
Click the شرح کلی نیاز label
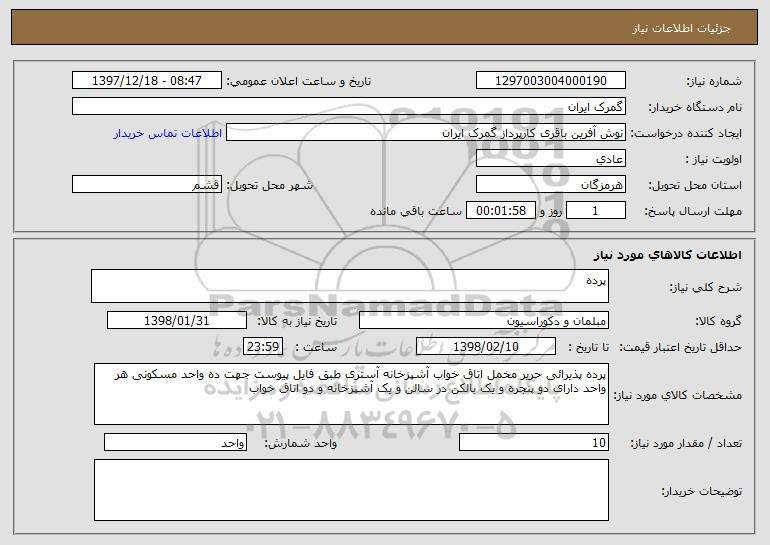click(x=706, y=287)
